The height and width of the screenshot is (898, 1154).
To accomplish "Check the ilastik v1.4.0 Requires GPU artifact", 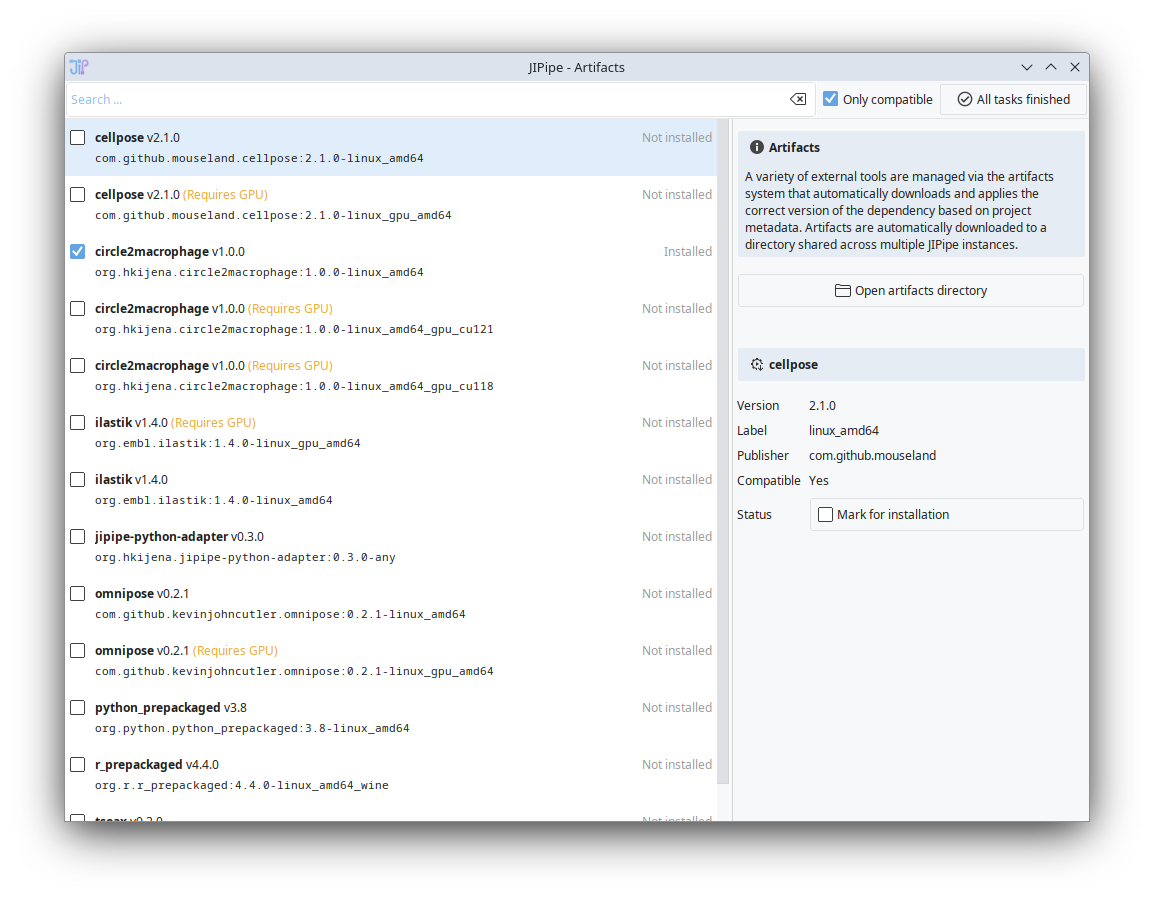I will pyautogui.click(x=77, y=422).
